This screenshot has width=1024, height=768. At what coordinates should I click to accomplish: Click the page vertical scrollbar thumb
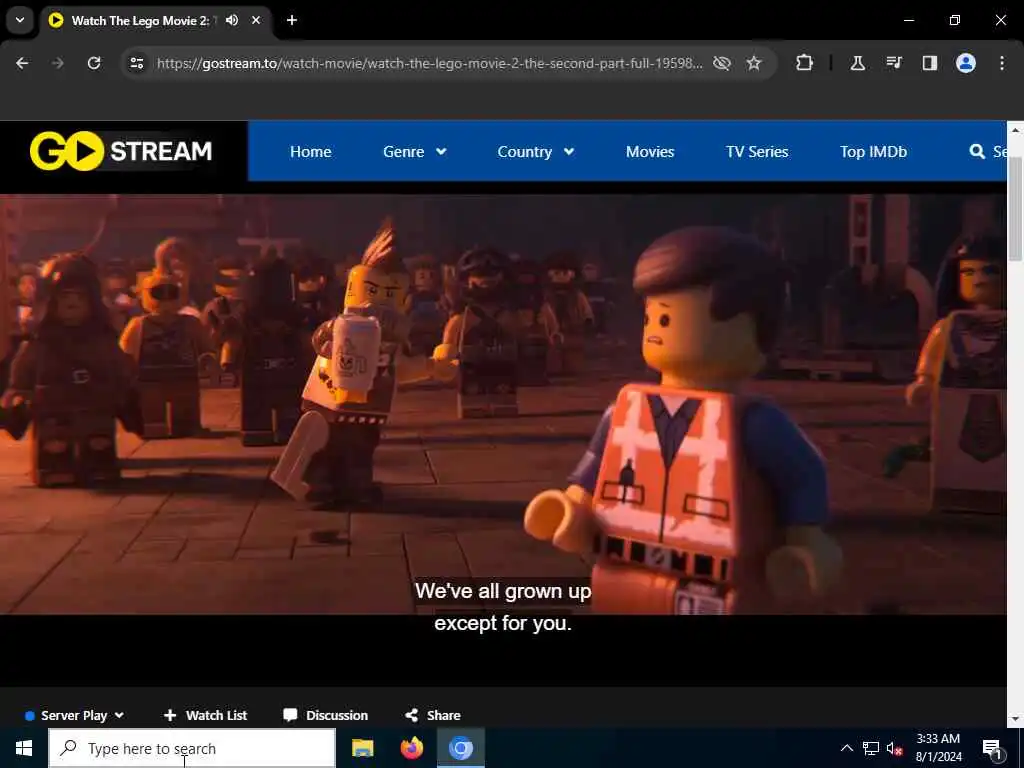[x=1015, y=209]
